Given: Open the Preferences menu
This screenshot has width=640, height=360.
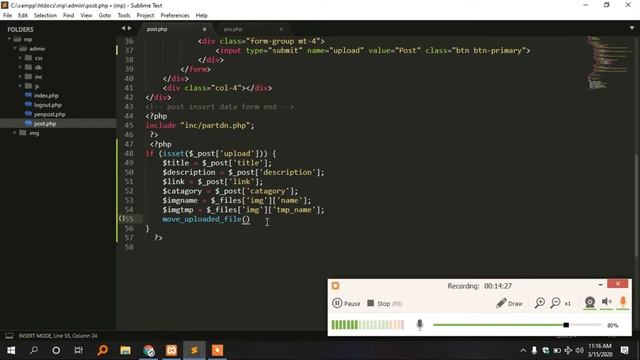Looking at the screenshot, I should point(175,15).
